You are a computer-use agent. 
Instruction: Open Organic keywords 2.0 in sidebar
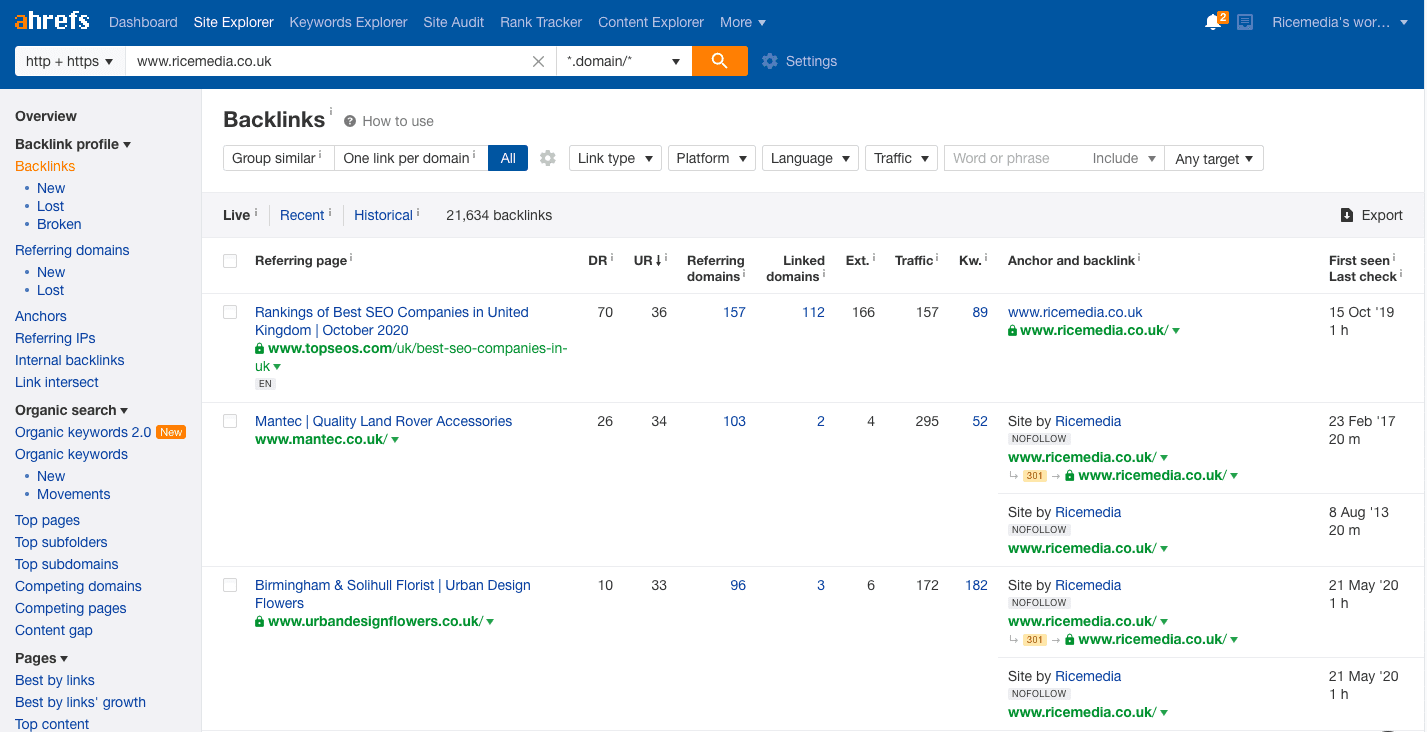(x=83, y=432)
